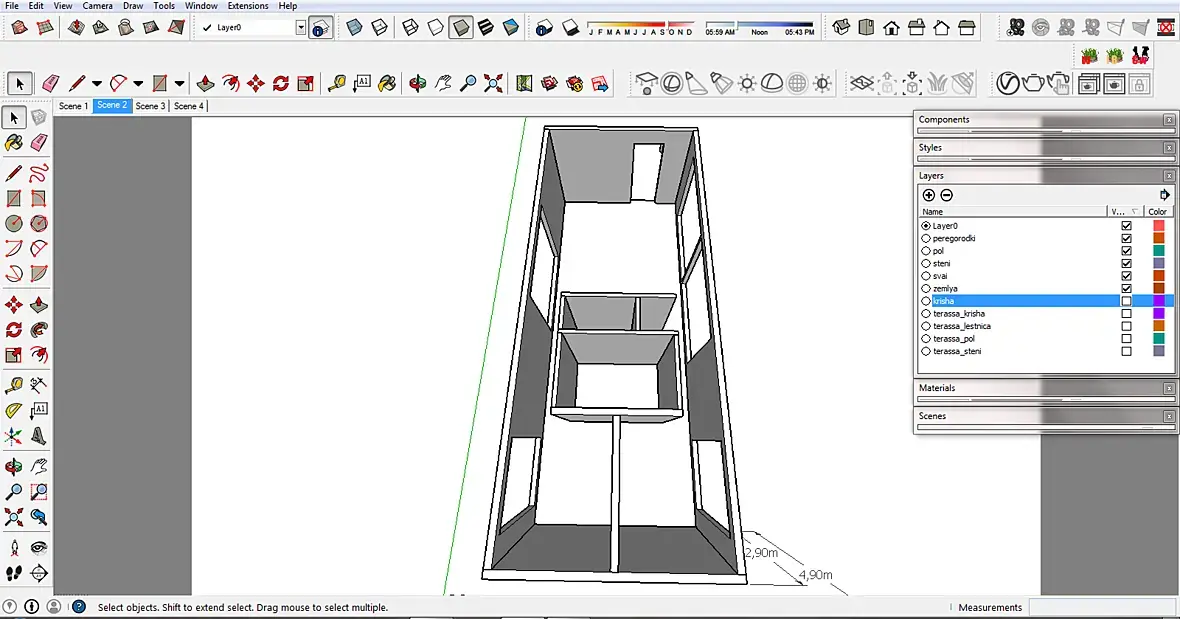This screenshot has height=619, width=1180.
Task: Click the Delete Layer minus icon
Action: (946, 195)
